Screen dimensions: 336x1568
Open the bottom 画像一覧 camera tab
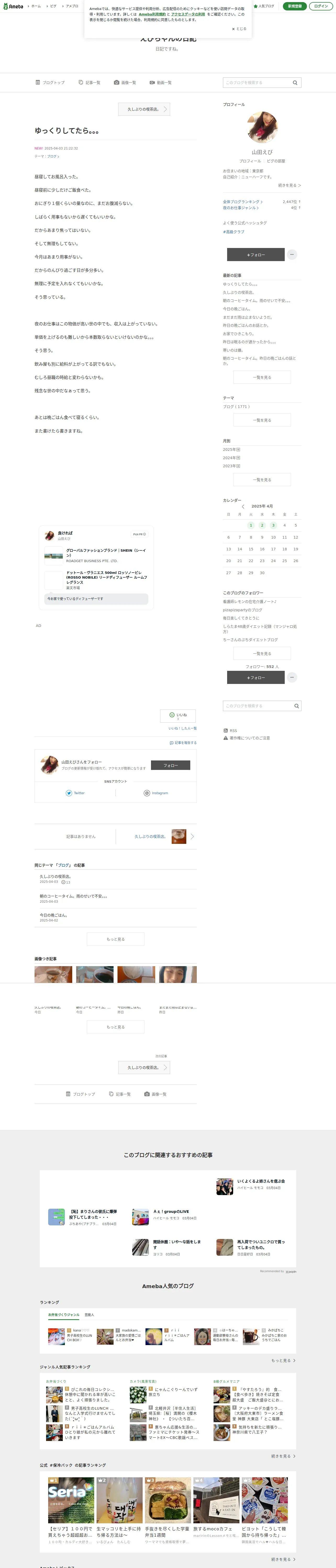pyautogui.click(x=155, y=1094)
